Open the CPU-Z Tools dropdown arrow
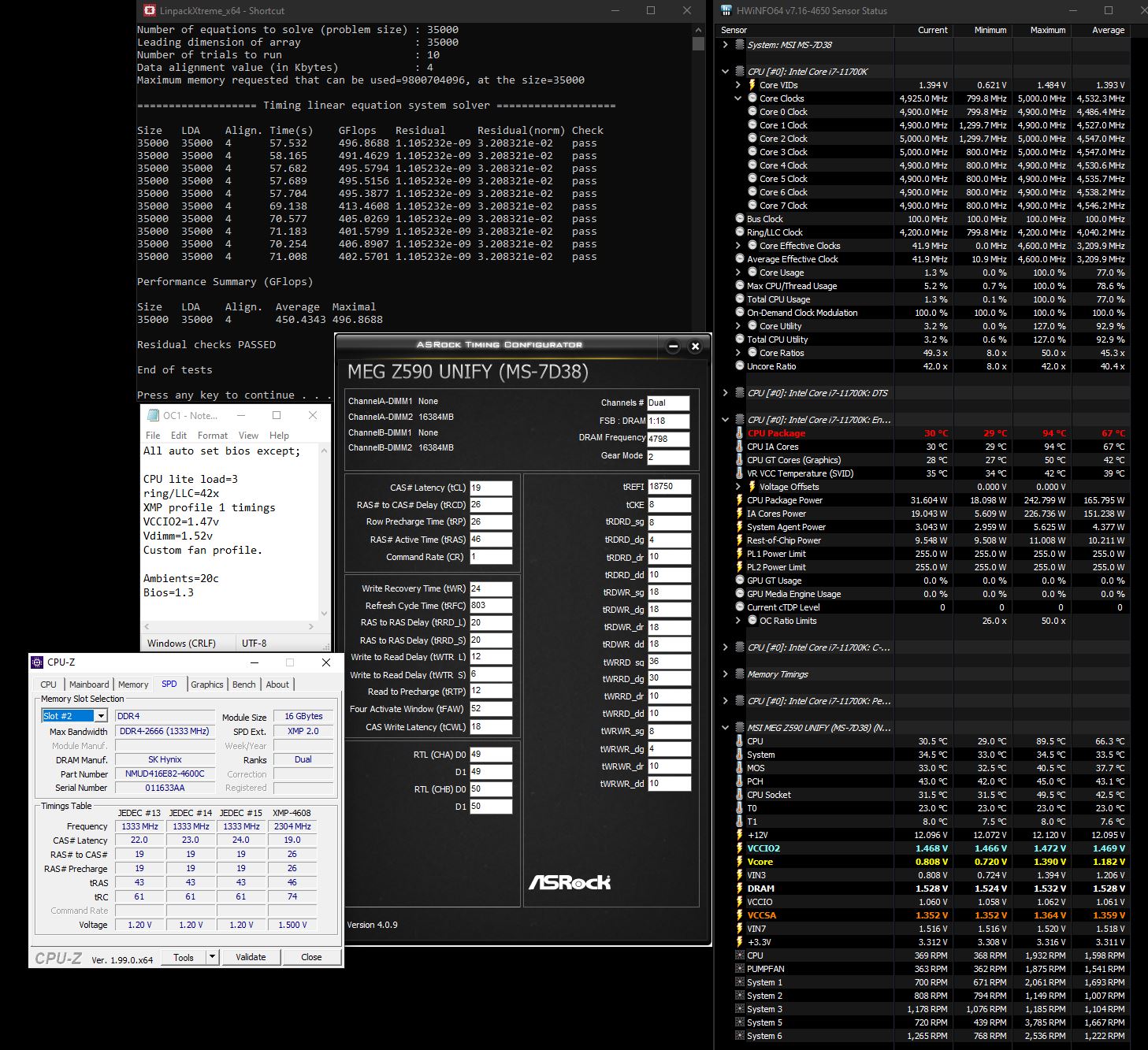The width and height of the screenshot is (1148, 1050). pos(212,957)
